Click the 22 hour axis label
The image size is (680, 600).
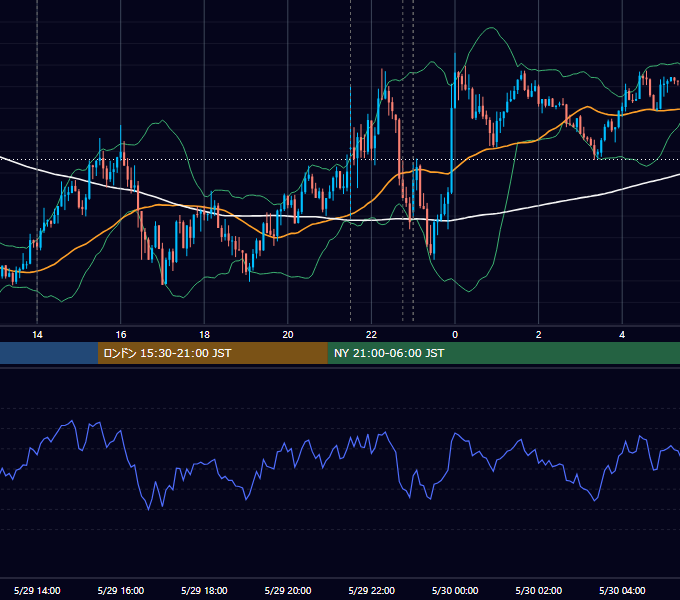click(371, 335)
